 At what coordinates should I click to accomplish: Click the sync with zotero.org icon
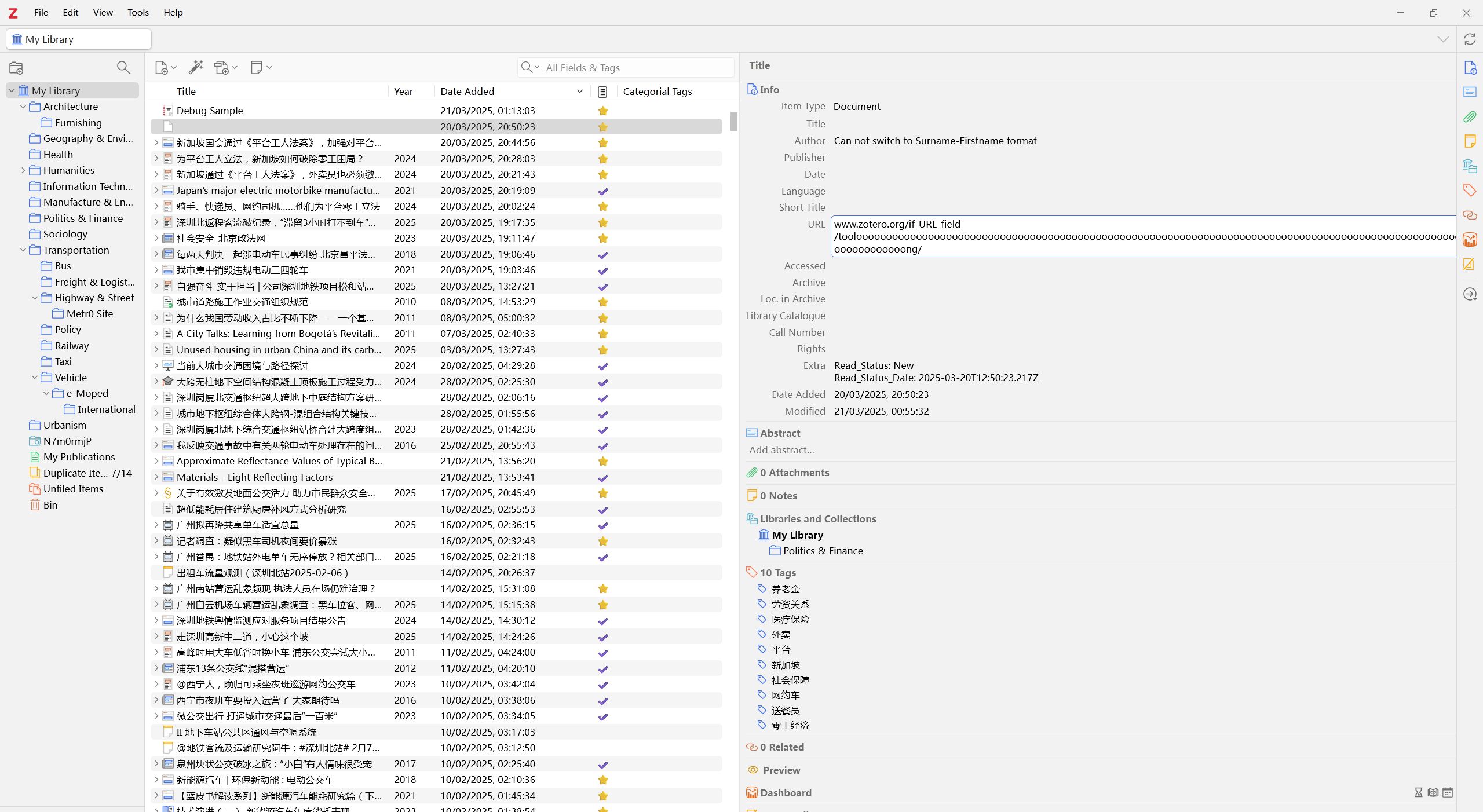[1470, 39]
